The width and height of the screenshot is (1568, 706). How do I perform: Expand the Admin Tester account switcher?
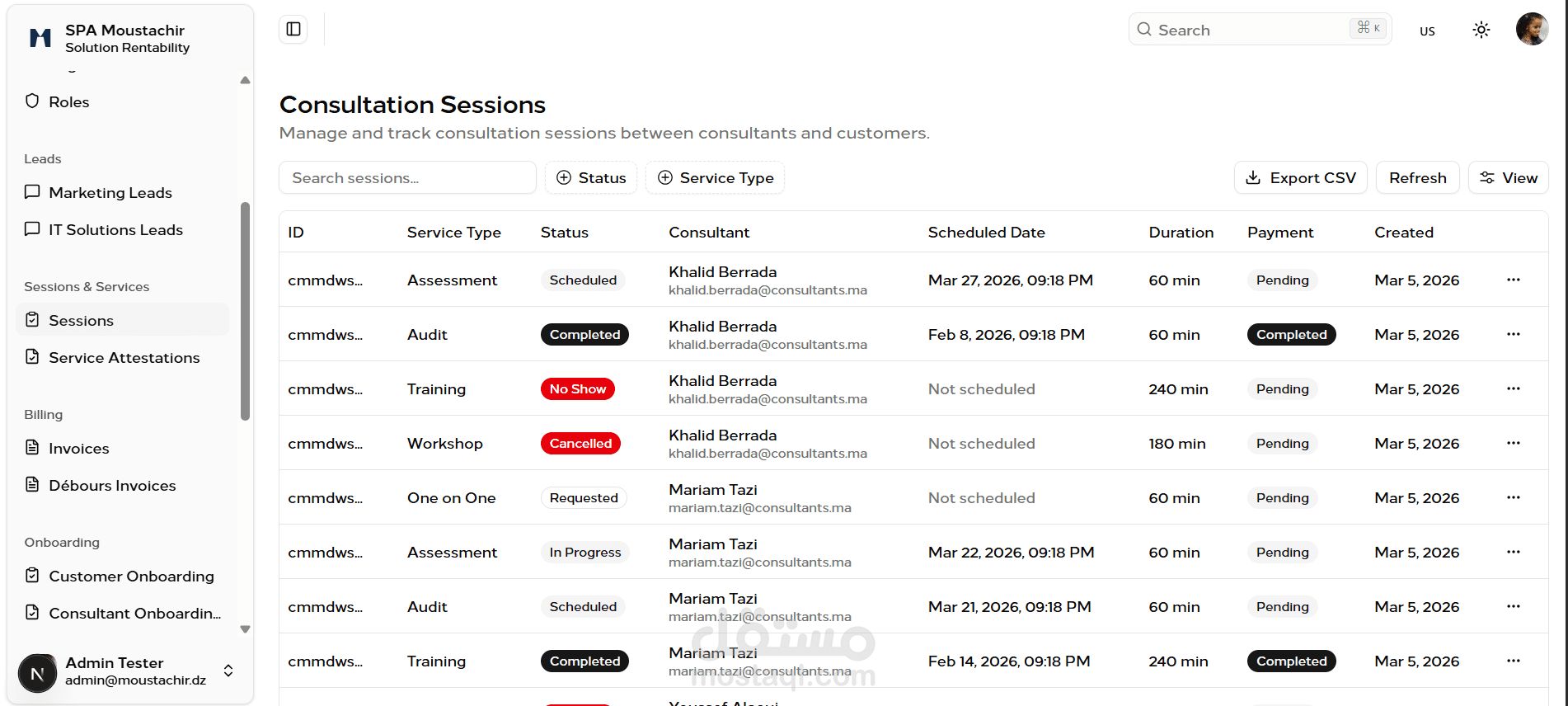pyautogui.click(x=228, y=671)
